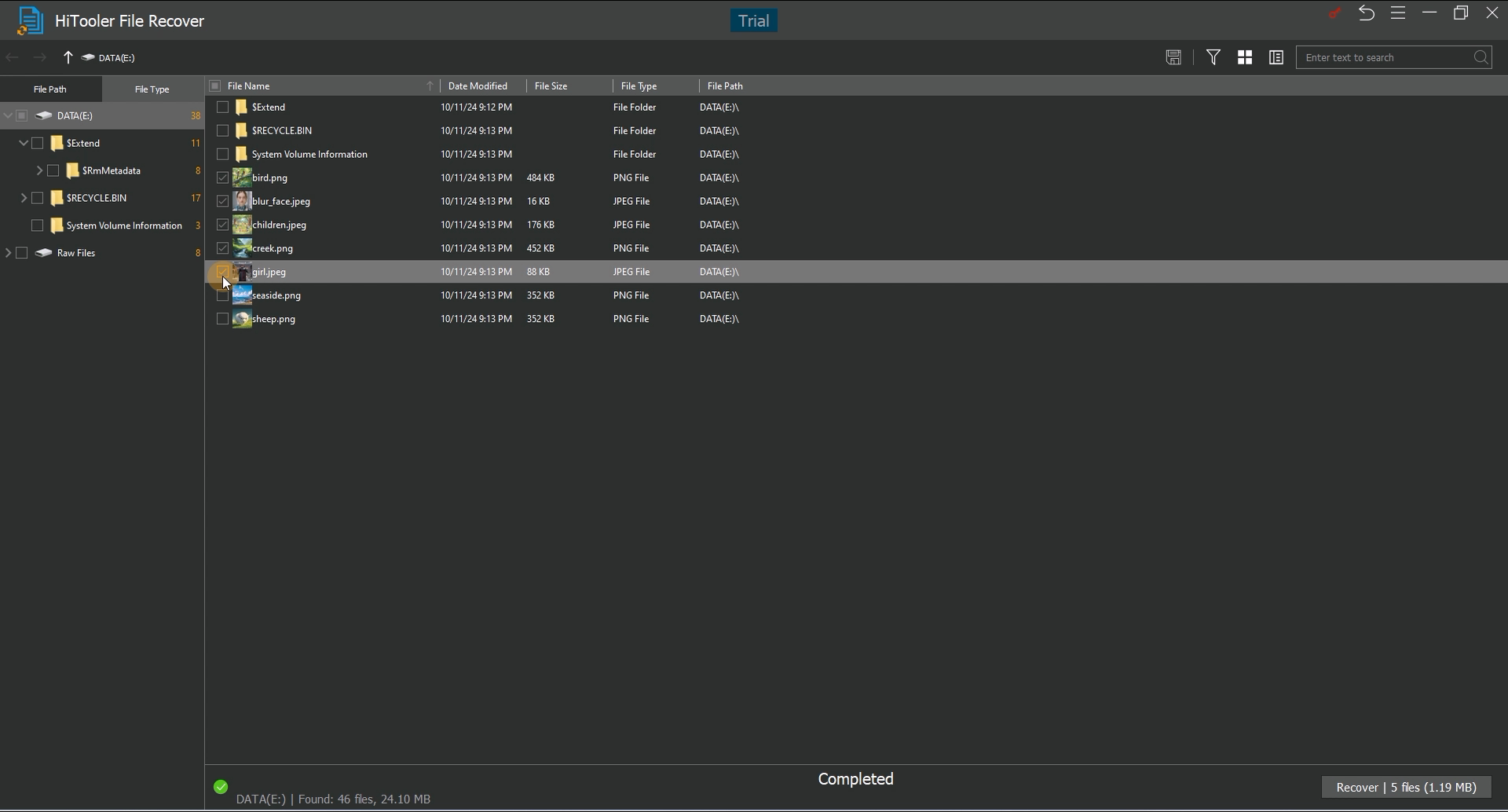Click the creek.png thumbnail

(x=242, y=248)
